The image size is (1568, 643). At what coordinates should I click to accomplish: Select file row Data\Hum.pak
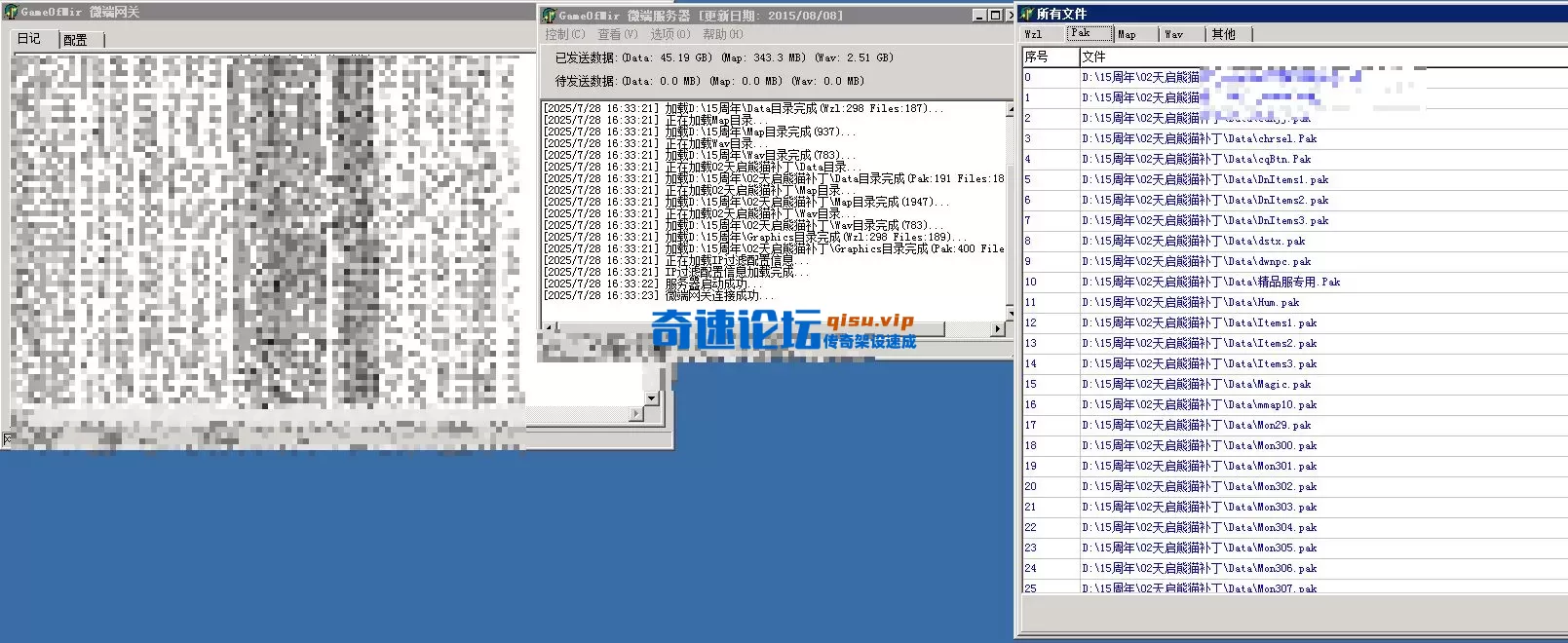point(1294,302)
